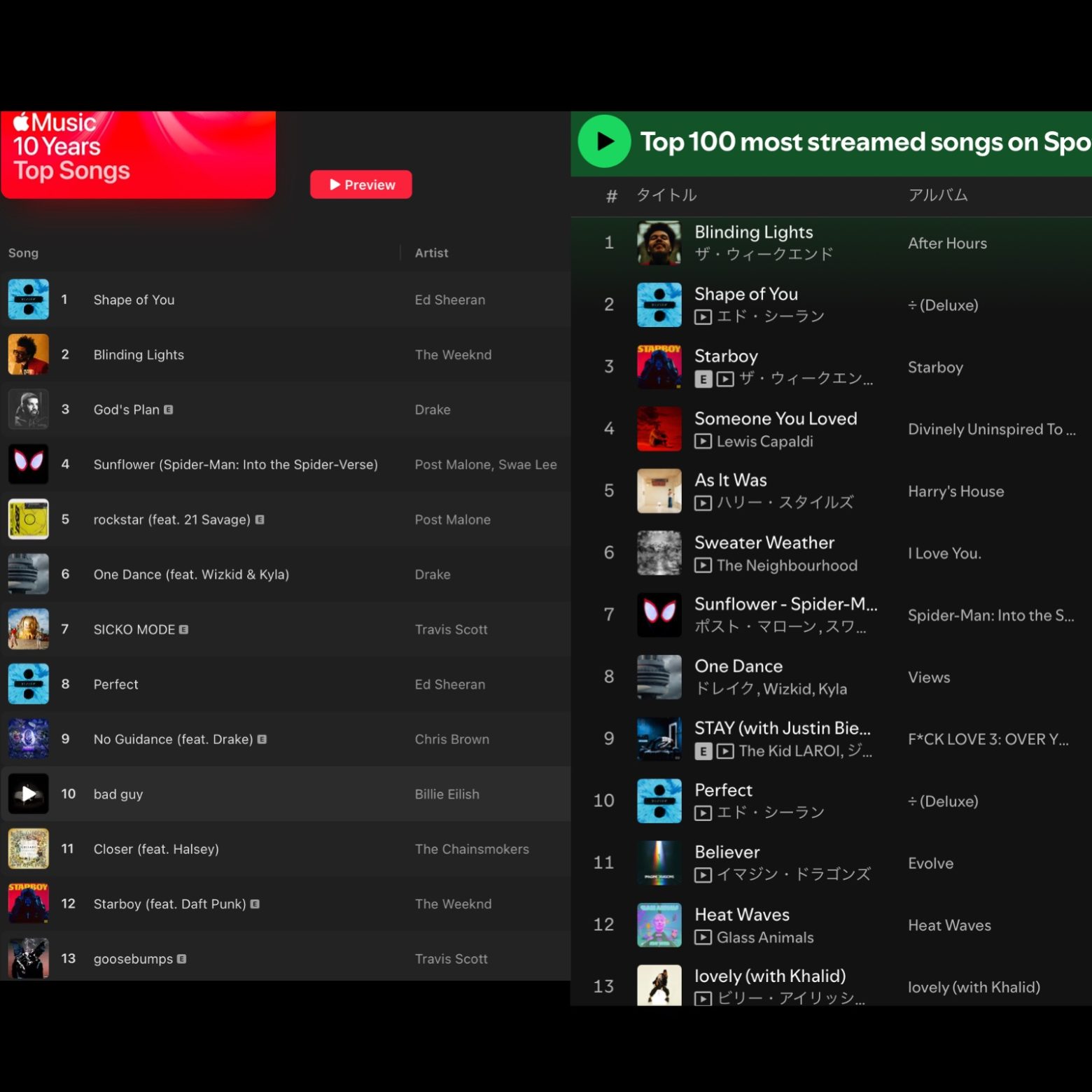The image size is (1092, 1092).
Task: Open the Divinely Uninspired To album link
Action: [991, 429]
